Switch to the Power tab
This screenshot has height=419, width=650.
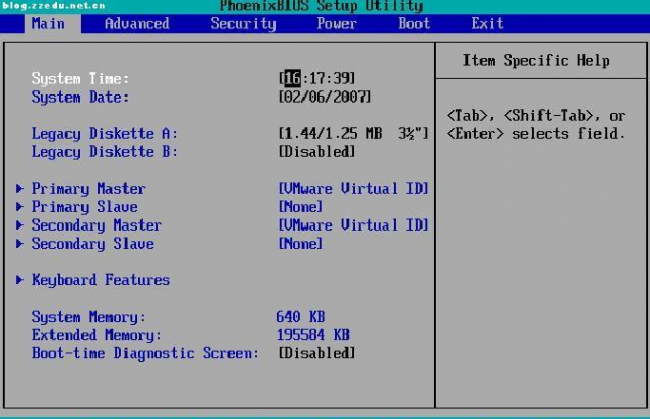337,24
